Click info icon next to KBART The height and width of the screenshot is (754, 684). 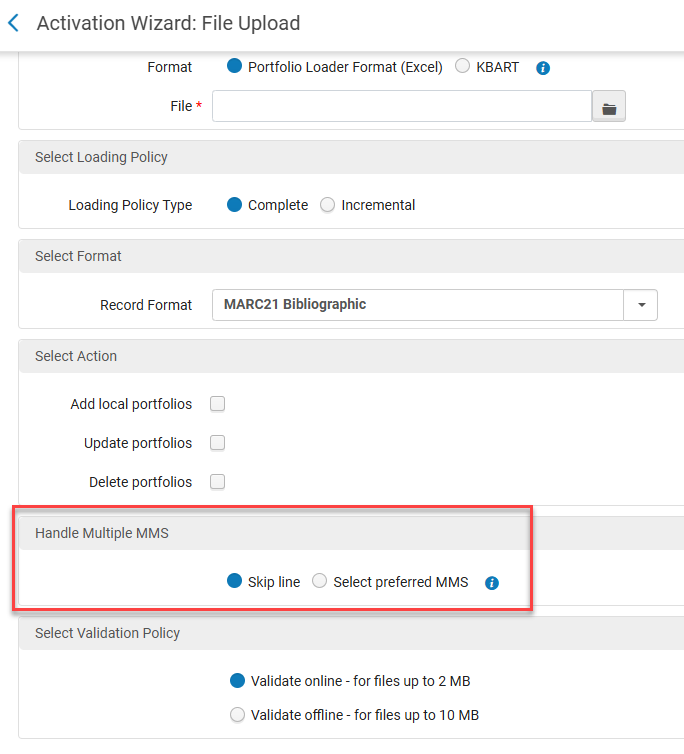click(x=543, y=68)
